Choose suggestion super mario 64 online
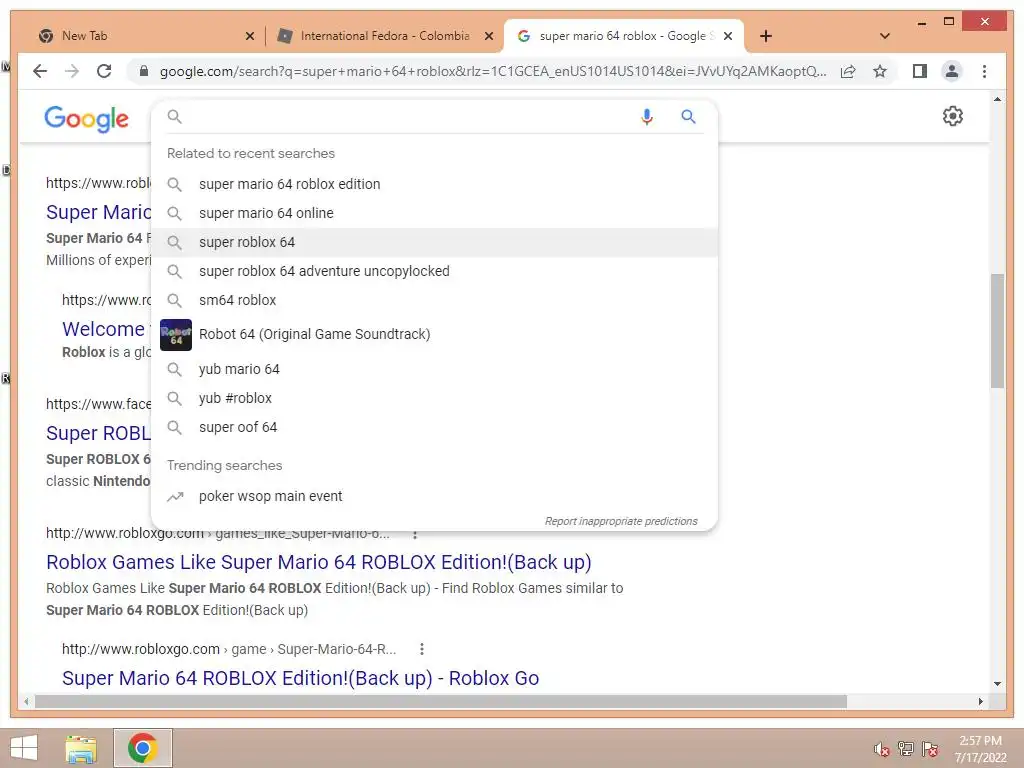1024x768 pixels. [x=434, y=213]
